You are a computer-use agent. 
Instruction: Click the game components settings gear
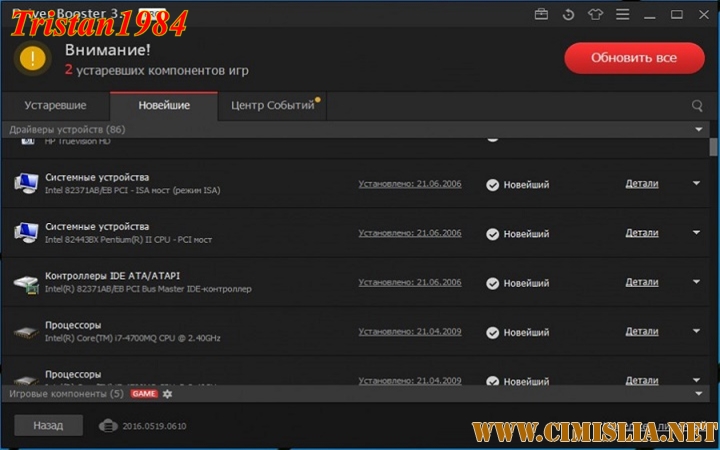(168, 394)
